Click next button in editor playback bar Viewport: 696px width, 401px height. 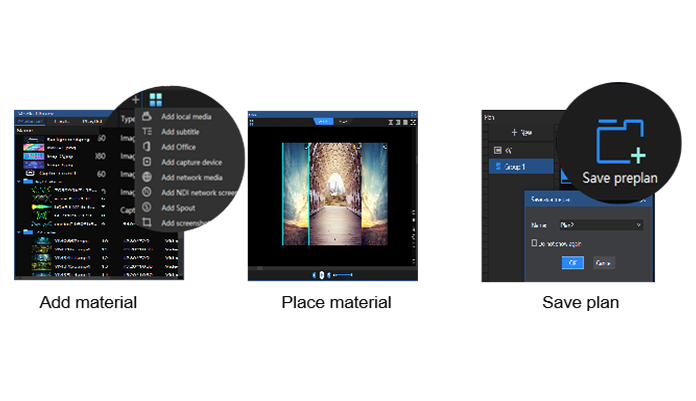coord(329,275)
